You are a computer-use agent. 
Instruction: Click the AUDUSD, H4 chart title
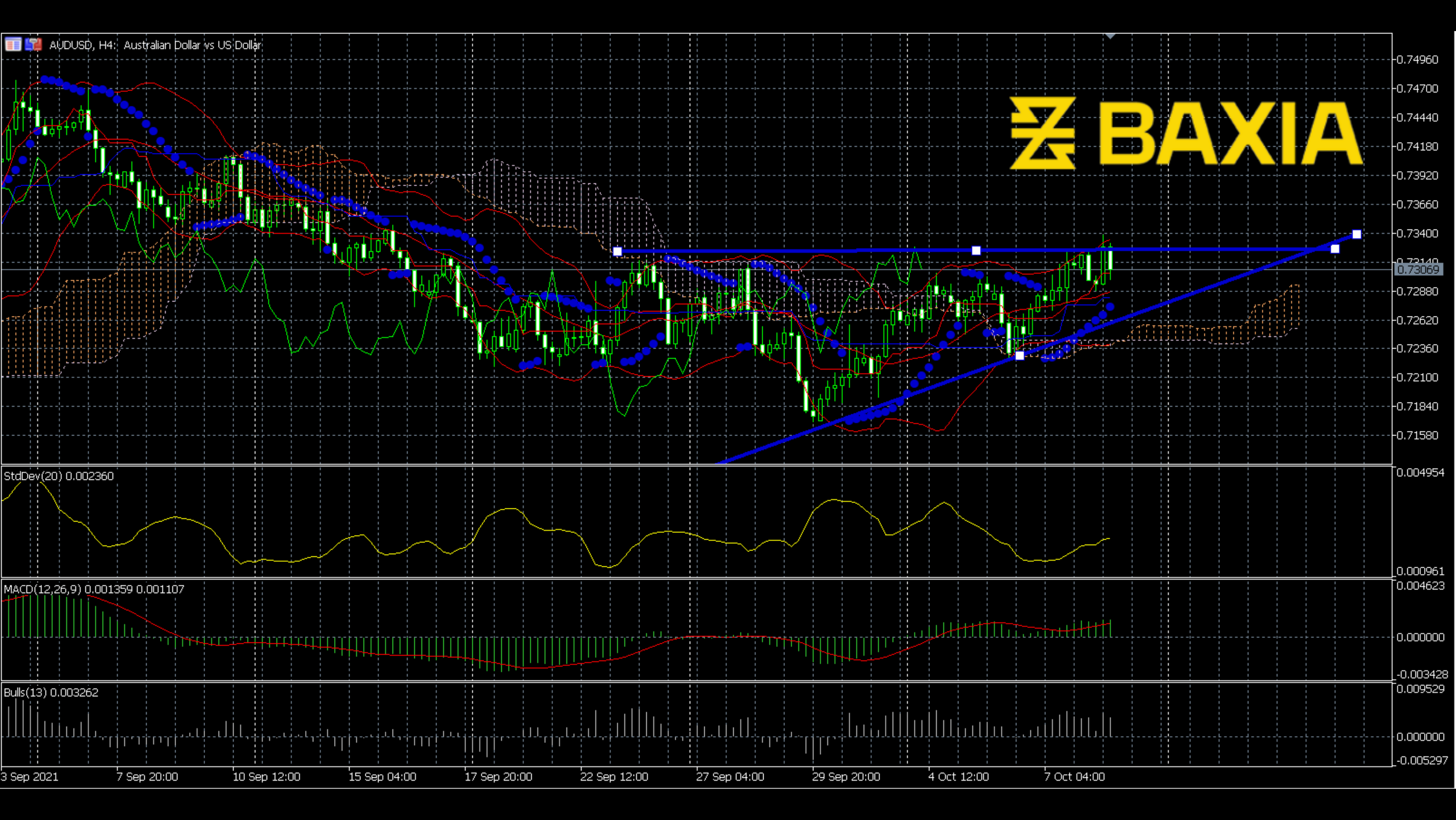pyautogui.click(x=155, y=45)
